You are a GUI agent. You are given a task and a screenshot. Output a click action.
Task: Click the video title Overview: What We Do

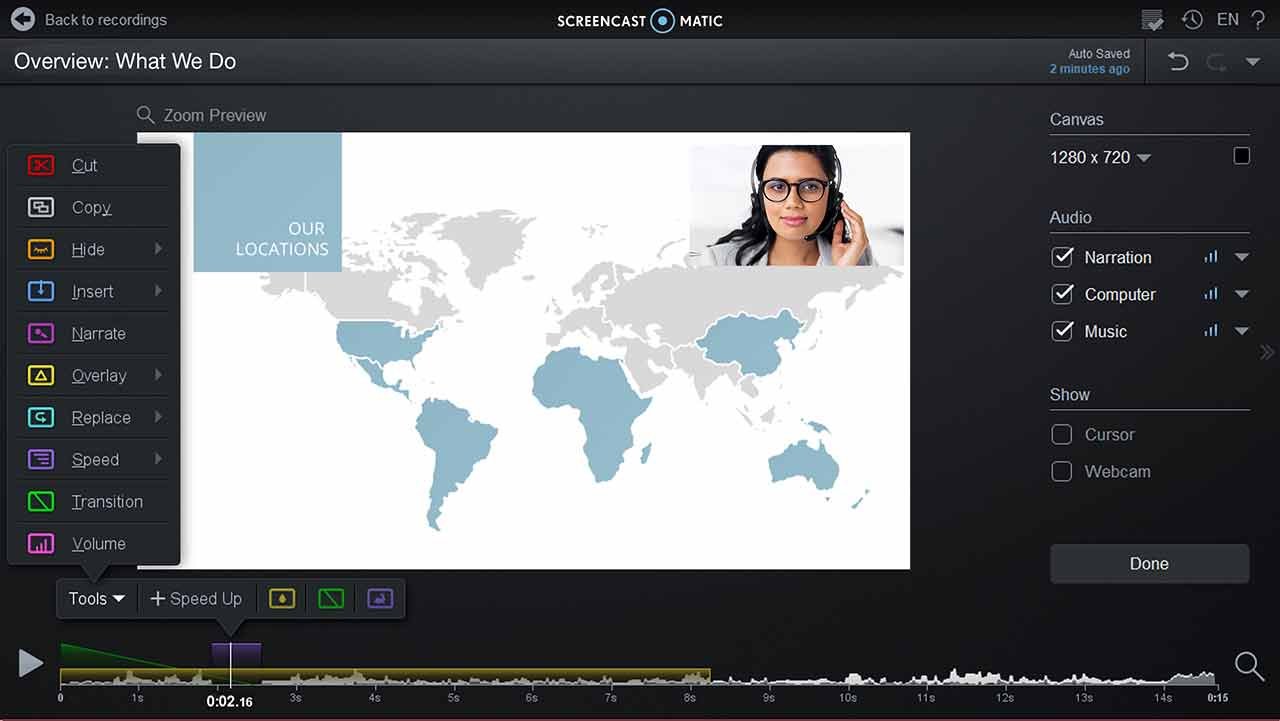click(x=125, y=61)
